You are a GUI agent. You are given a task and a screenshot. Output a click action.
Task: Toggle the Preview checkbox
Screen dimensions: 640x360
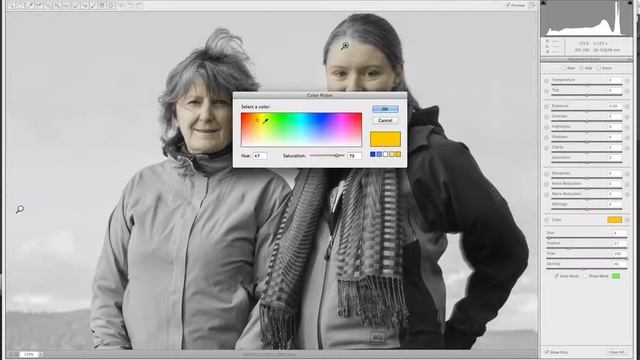[x=508, y=5]
